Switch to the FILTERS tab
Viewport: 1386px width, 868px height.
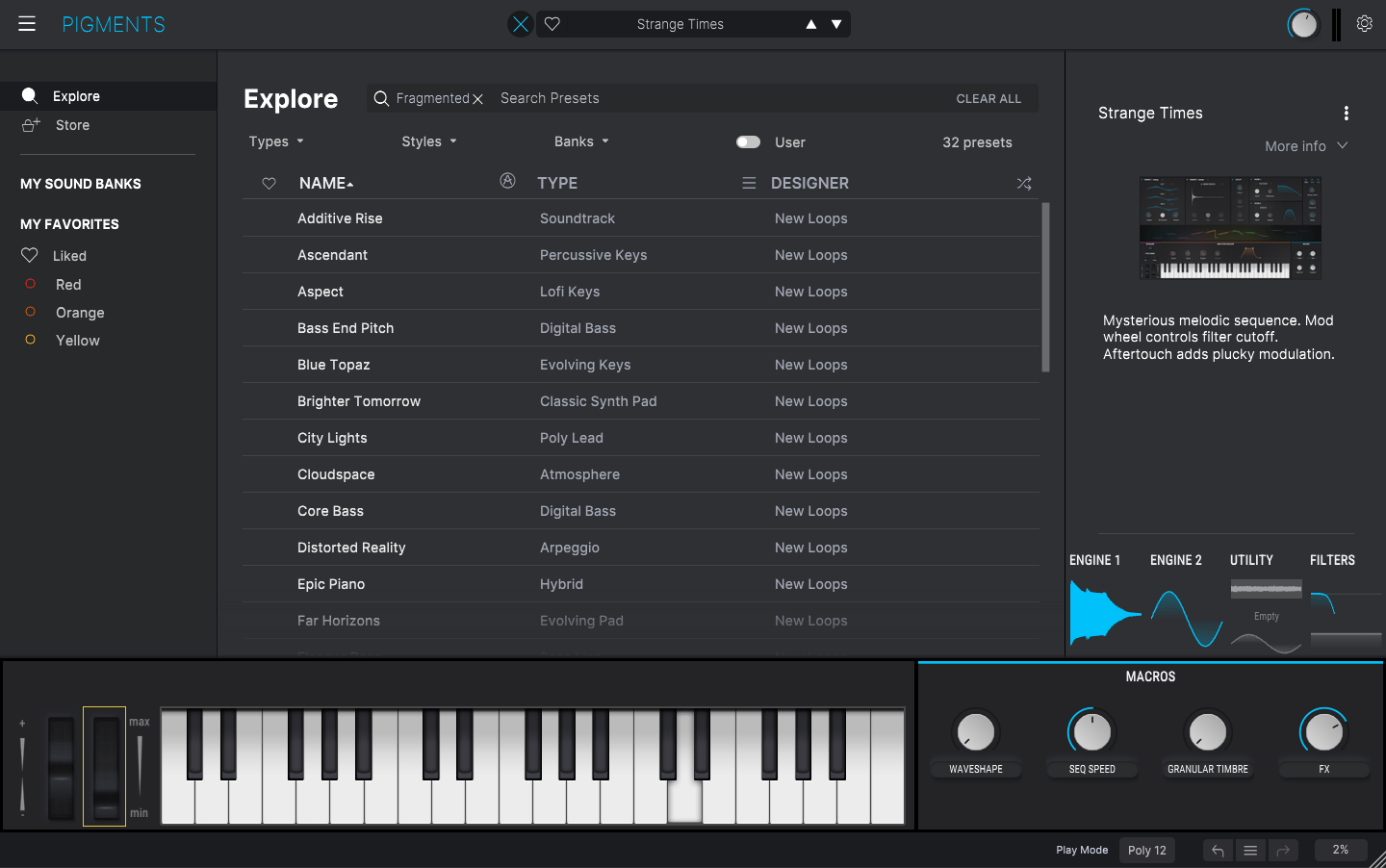(1332, 560)
